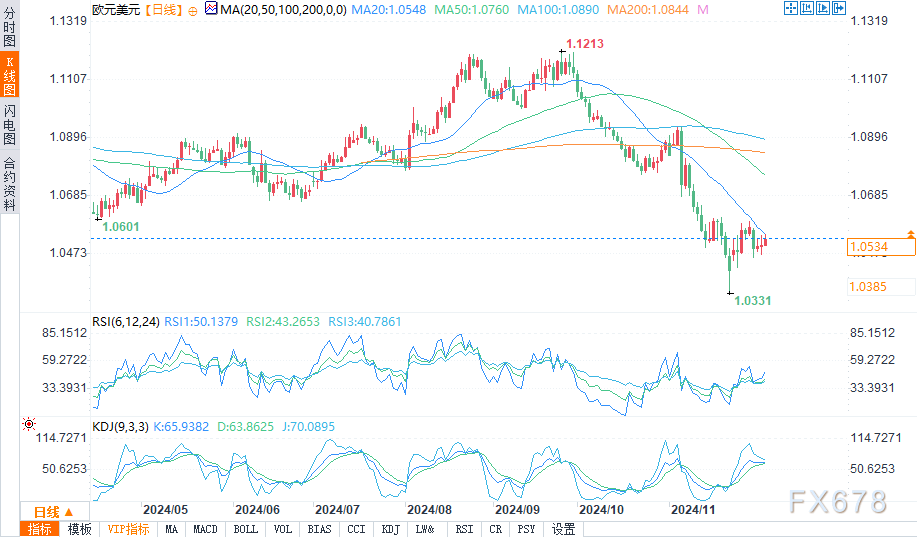Click K:65.9382 value

pos(181,427)
